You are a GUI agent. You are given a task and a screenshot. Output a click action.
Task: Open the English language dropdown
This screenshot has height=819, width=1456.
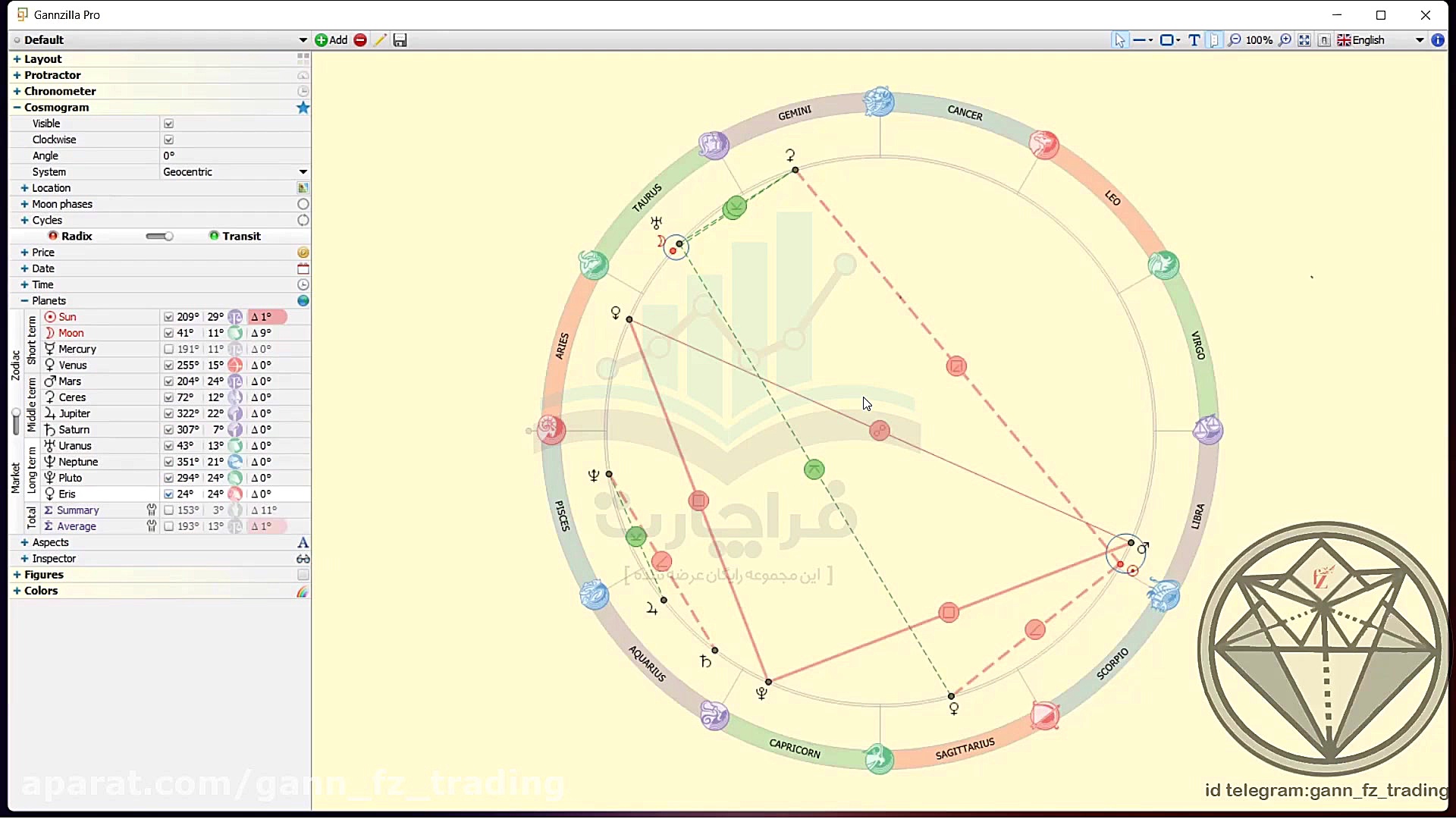[1420, 40]
